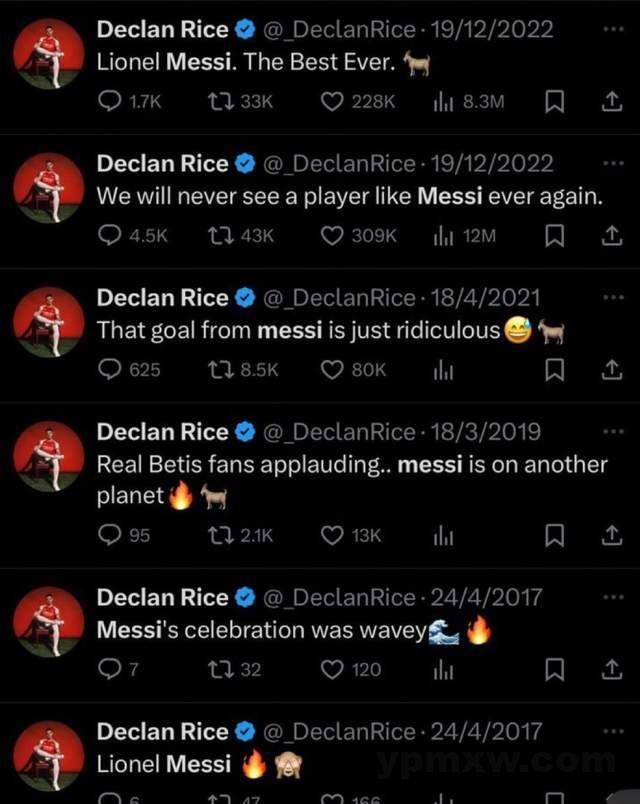Open the 24/4/2017 date on the "wavey" tweet
This screenshot has height=804, width=640.
(x=486, y=598)
